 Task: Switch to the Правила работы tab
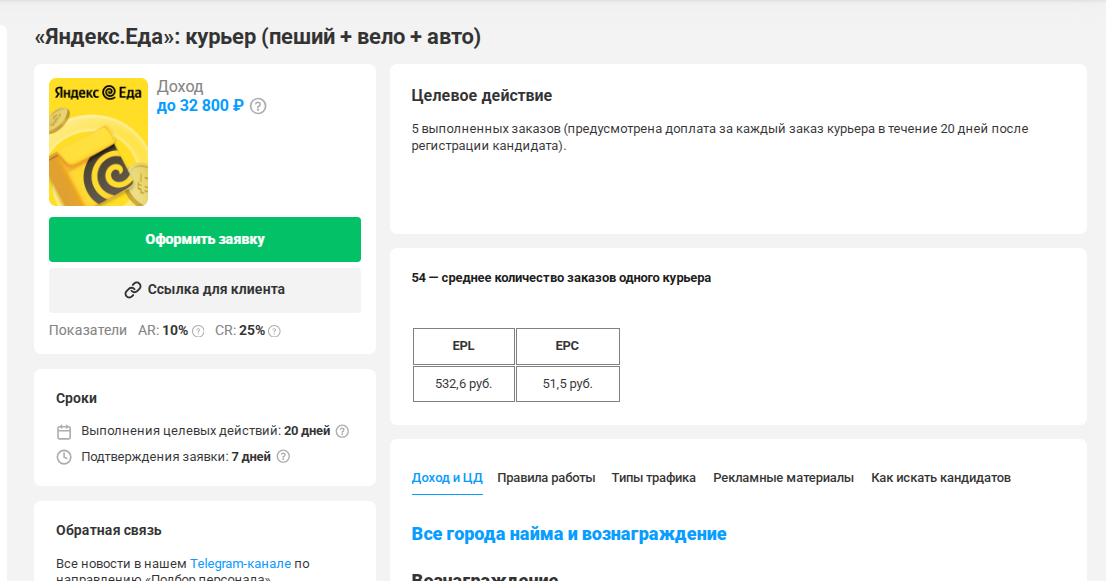coord(546,478)
